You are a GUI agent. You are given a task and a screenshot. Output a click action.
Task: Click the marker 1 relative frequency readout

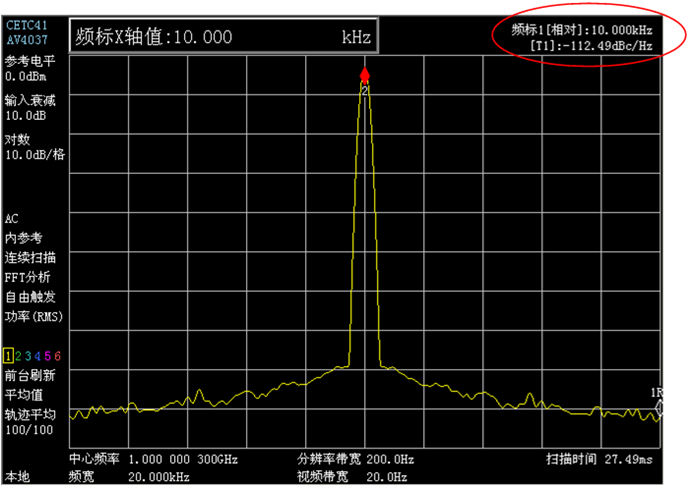(x=586, y=31)
